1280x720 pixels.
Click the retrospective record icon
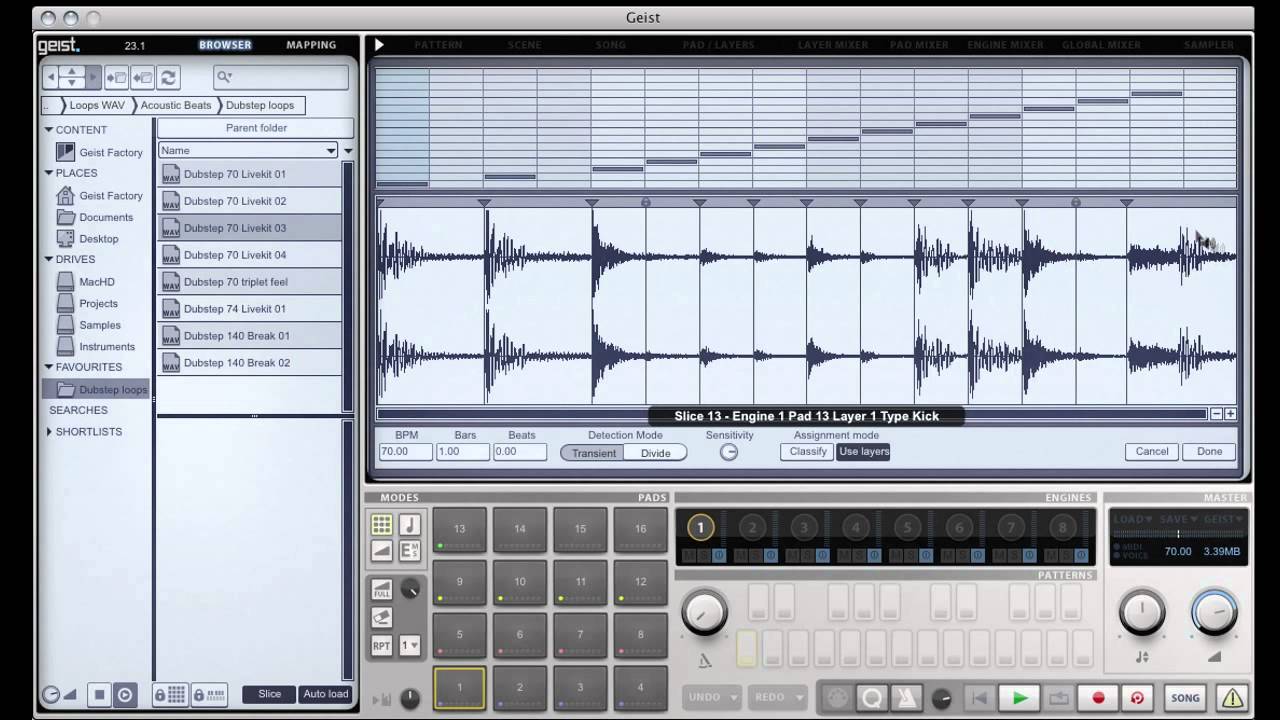(1137, 698)
